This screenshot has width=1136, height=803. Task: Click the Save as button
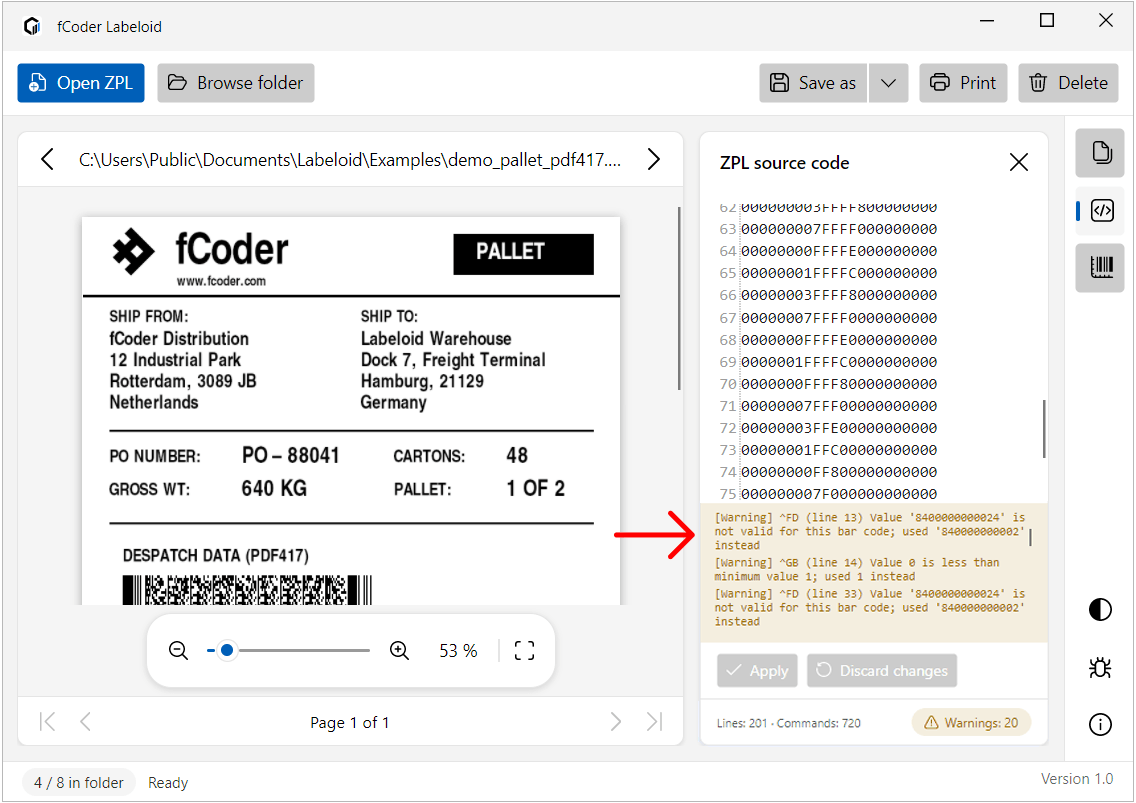pyautogui.click(x=813, y=83)
